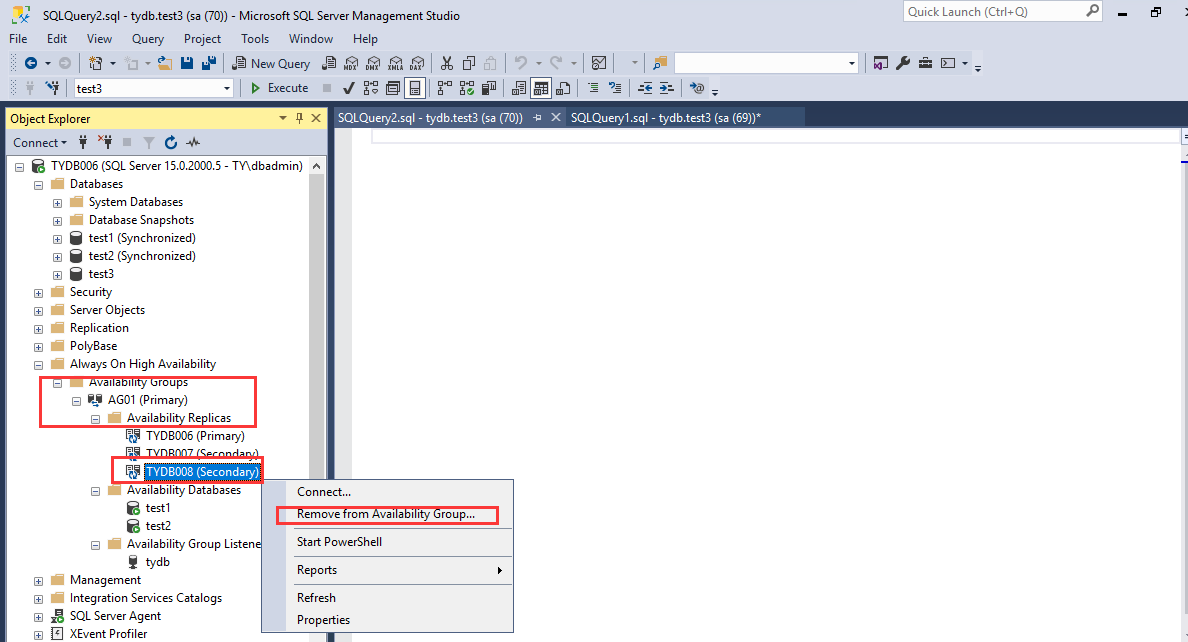The width and height of the screenshot is (1188, 642).
Task: Click Display Estimated Execution Plan icon
Action: tap(370, 89)
